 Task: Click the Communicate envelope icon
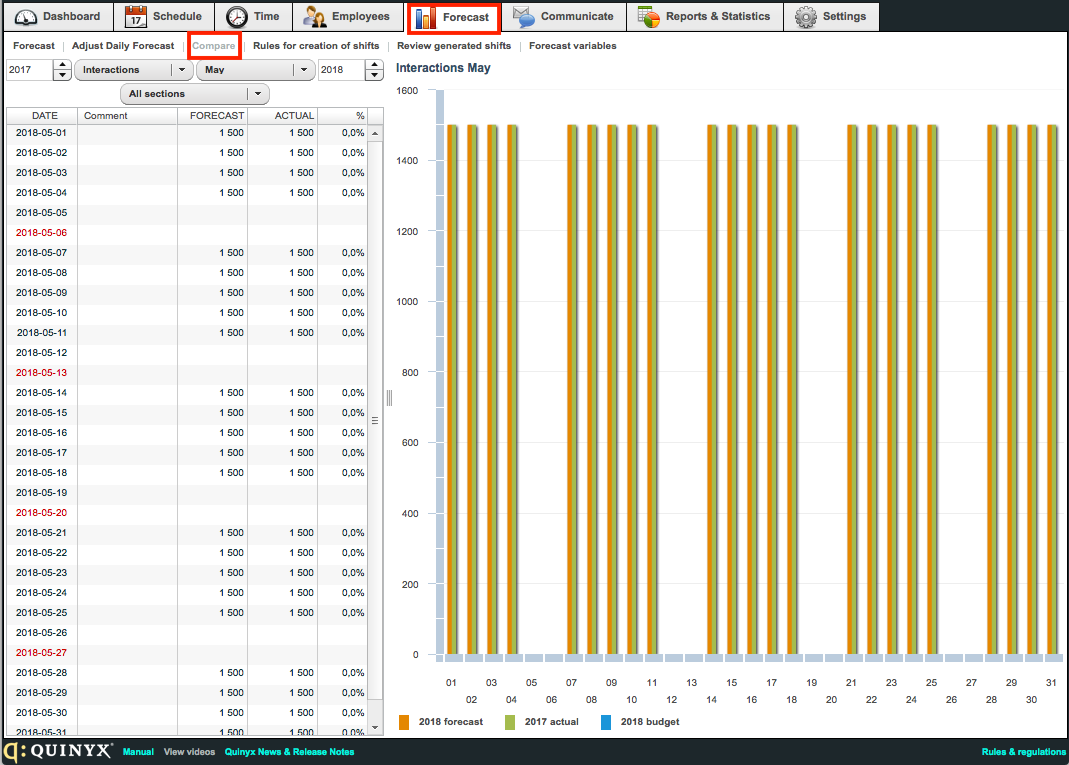point(524,16)
